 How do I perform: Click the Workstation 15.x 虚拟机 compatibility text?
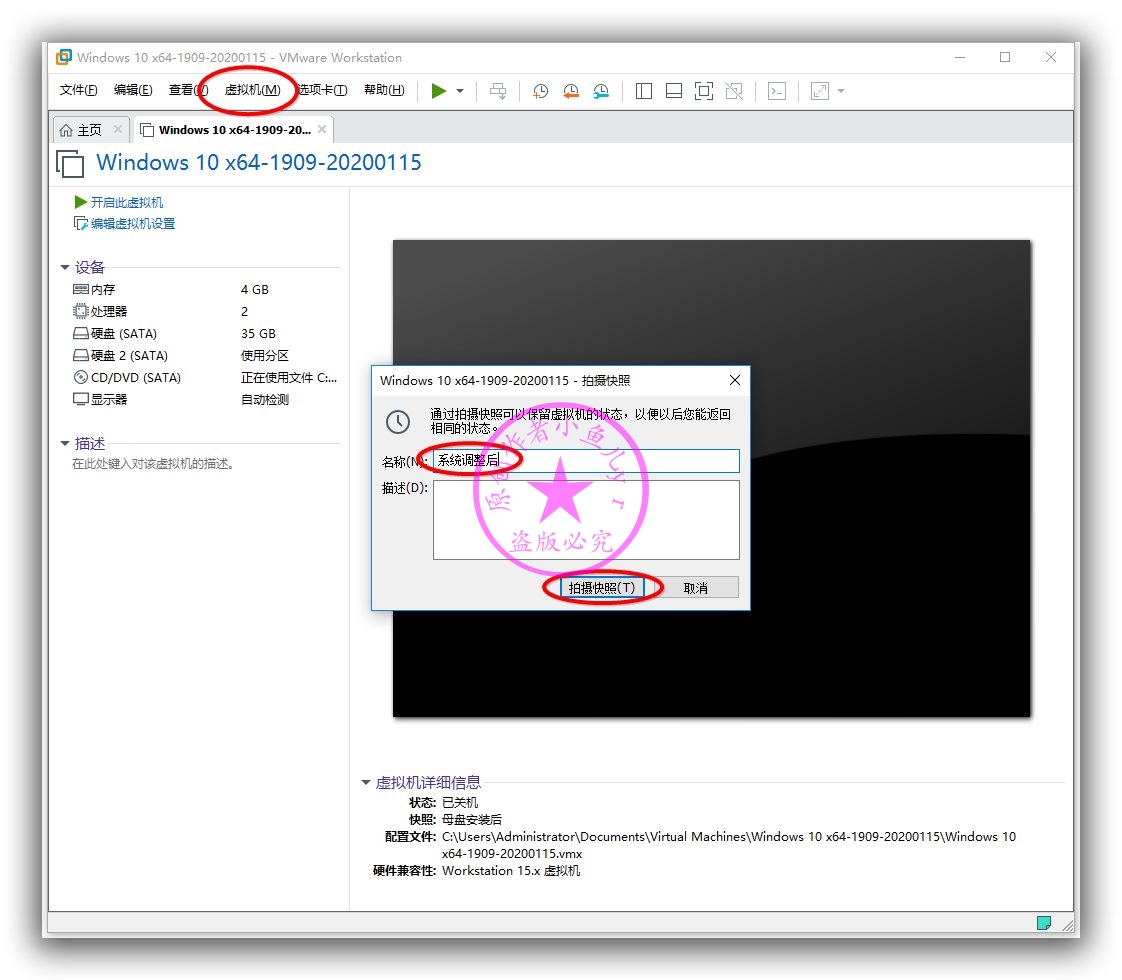pos(511,871)
